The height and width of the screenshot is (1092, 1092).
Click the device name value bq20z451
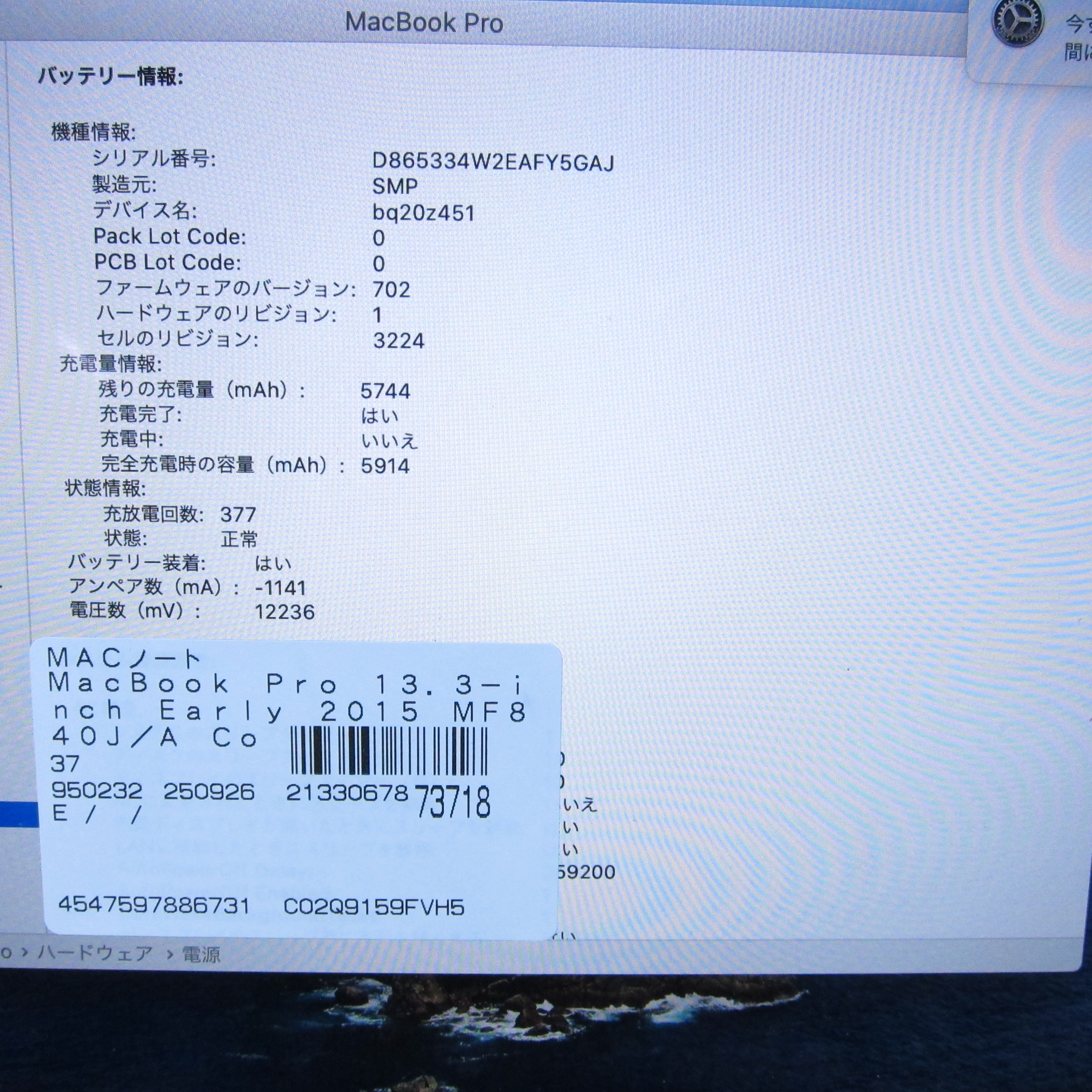[x=423, y=213]
